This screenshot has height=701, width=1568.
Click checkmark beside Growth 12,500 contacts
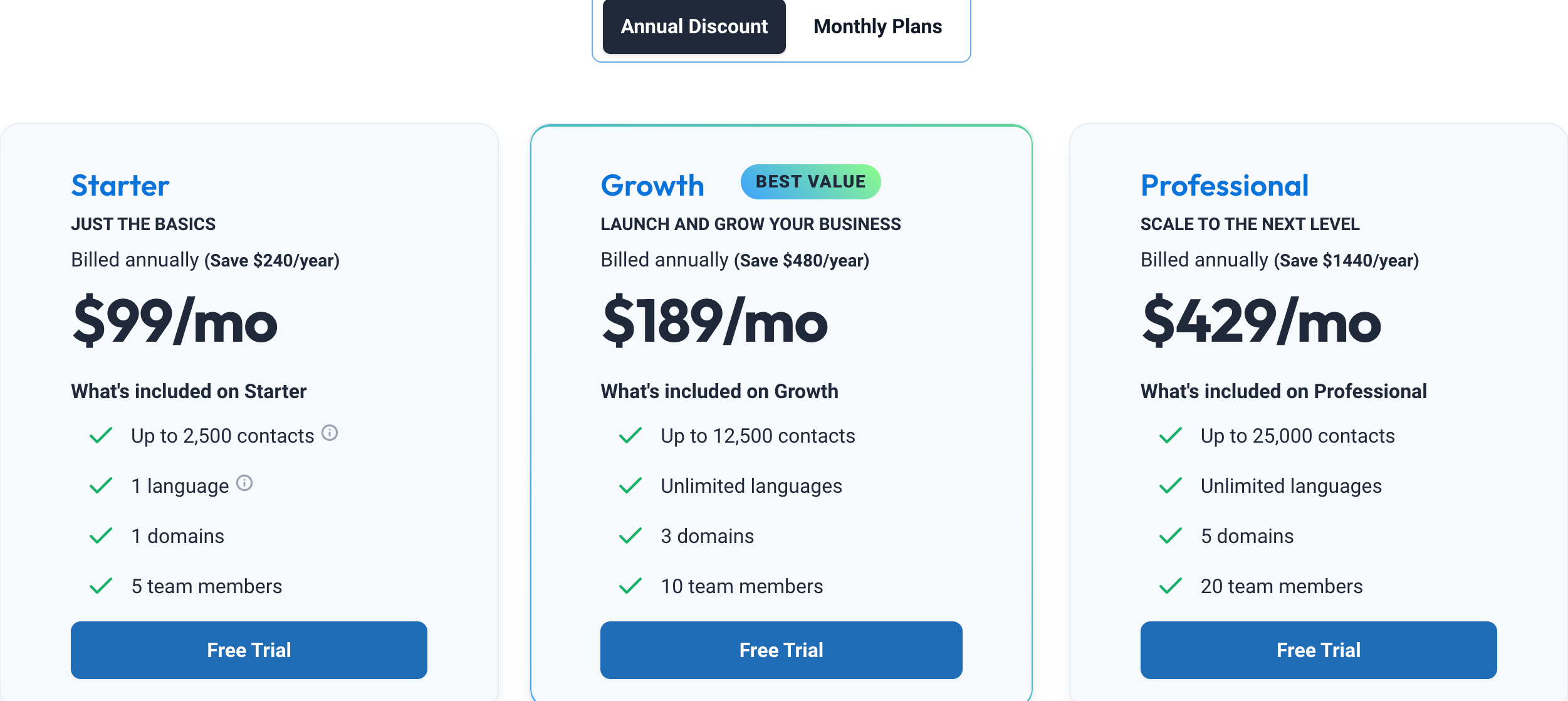pos(630,435)
